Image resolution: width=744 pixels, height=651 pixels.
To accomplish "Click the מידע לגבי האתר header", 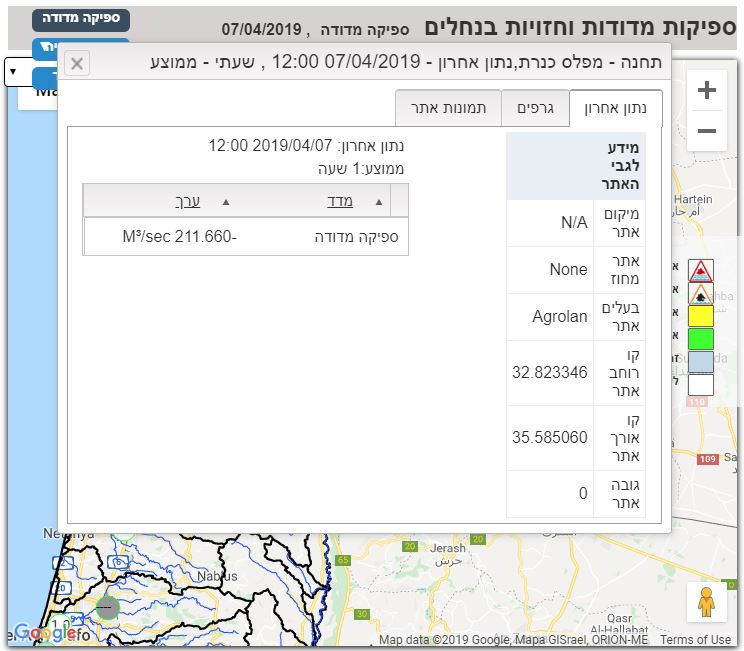I will tap(576, 166).
